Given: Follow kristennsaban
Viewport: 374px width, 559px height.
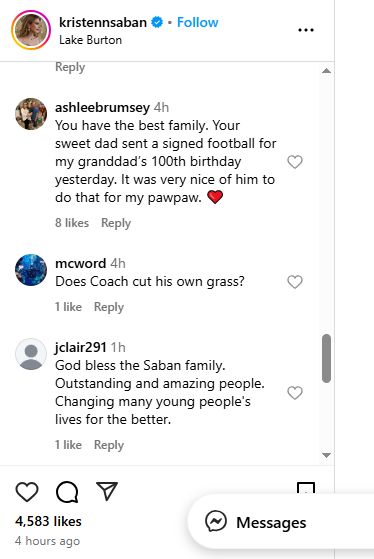Looking at the screenshot, I should (198, 22).
